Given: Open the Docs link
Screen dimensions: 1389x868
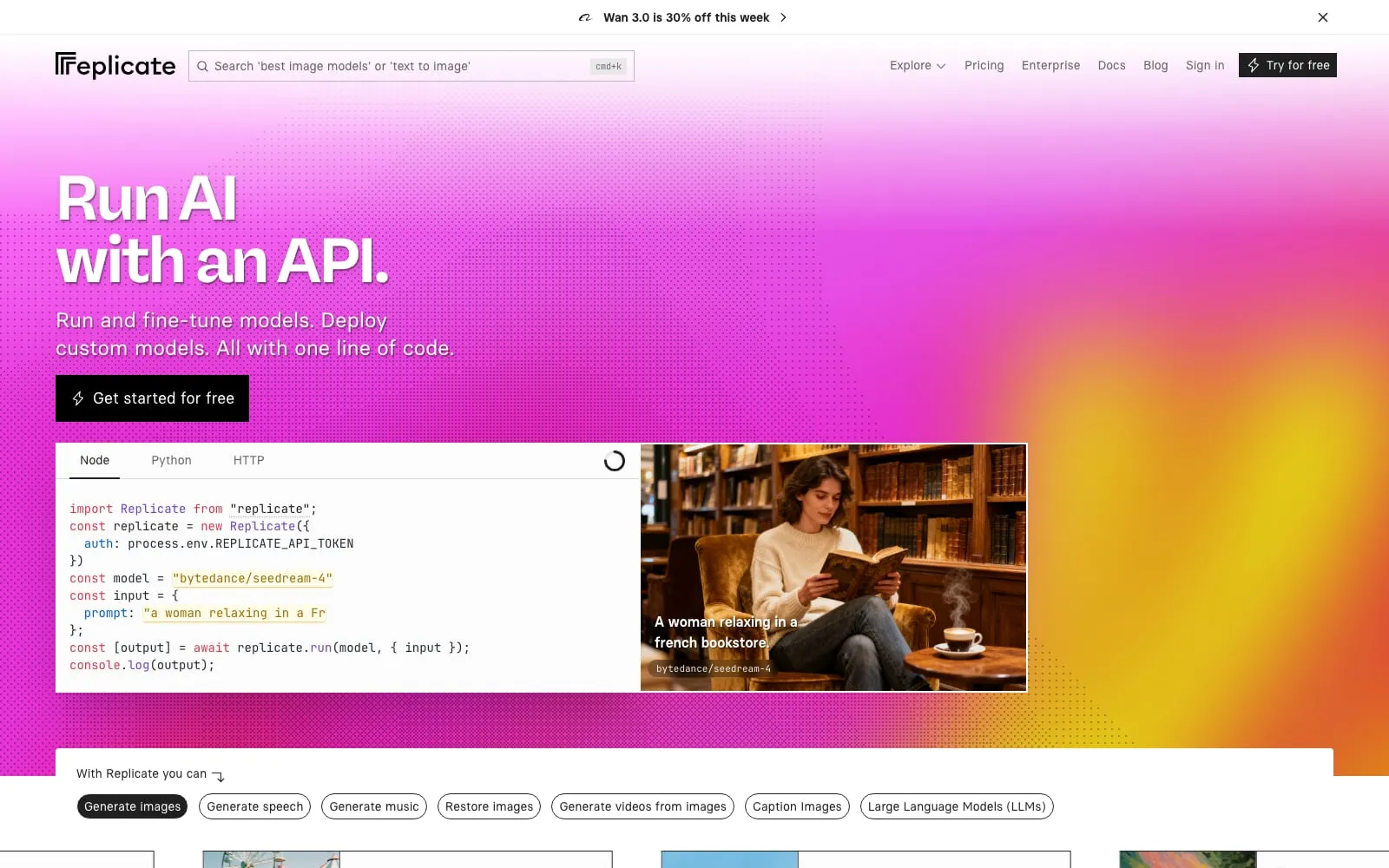Looking at the screenshot, I should click(1111, 65).
